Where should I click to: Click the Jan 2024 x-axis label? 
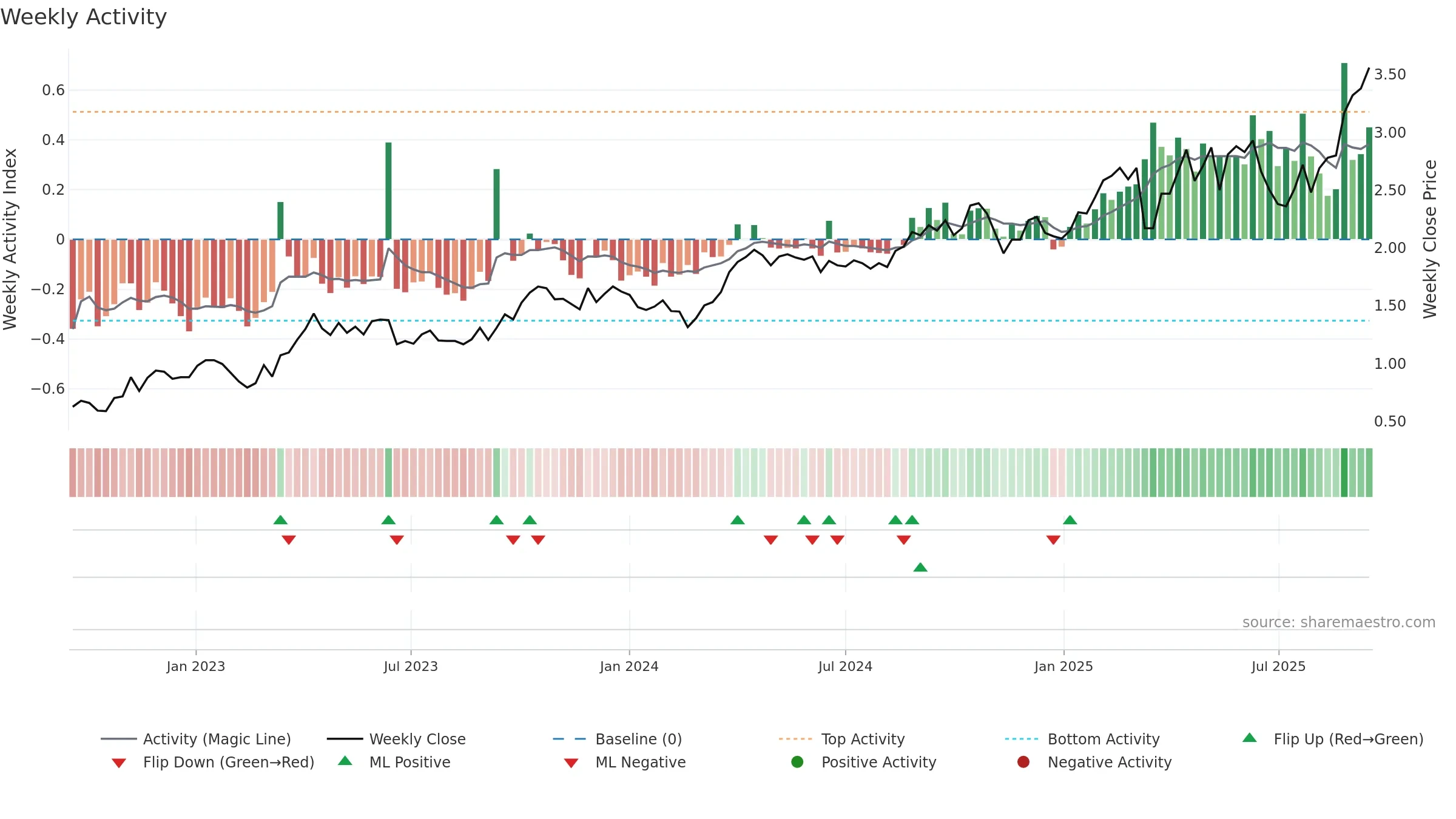click(629, 667)
